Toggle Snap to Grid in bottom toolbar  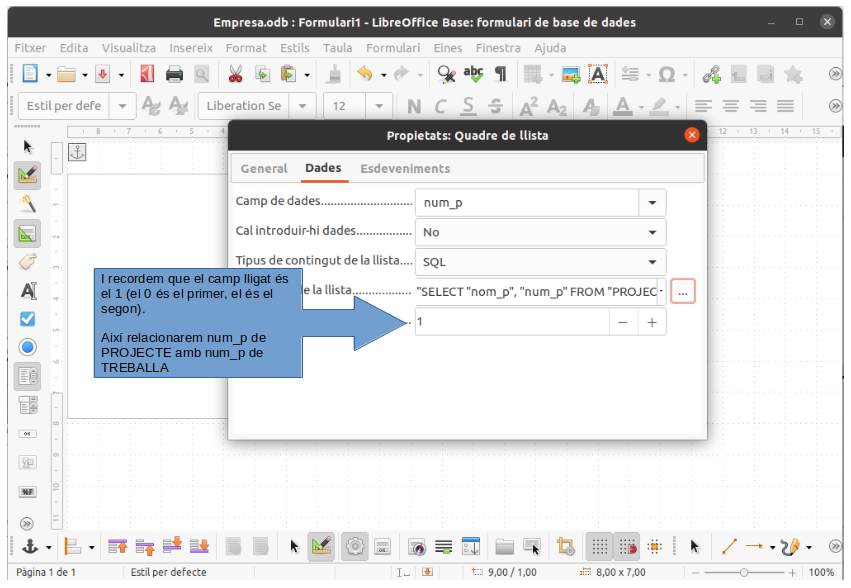(626, 547)
